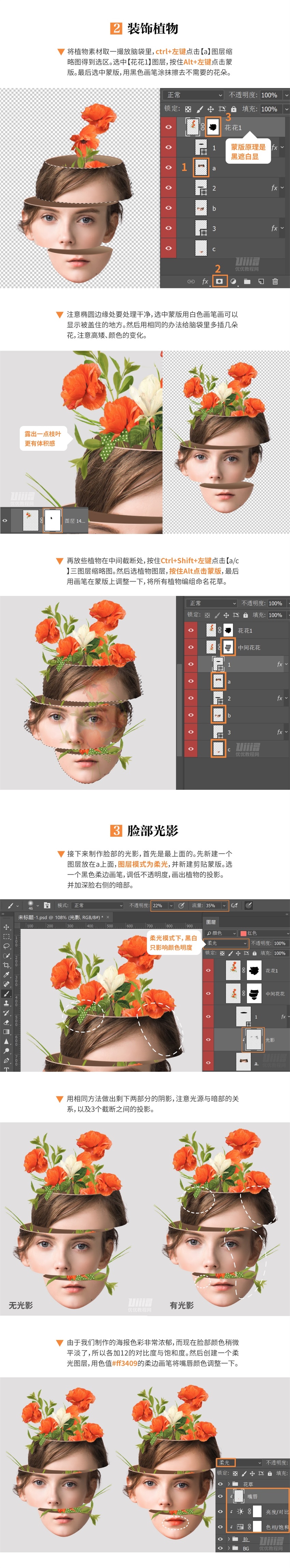The width and height of the screenshot is (290, 1568).
Task: Select the Quick Selection tool
Action: 6,956
